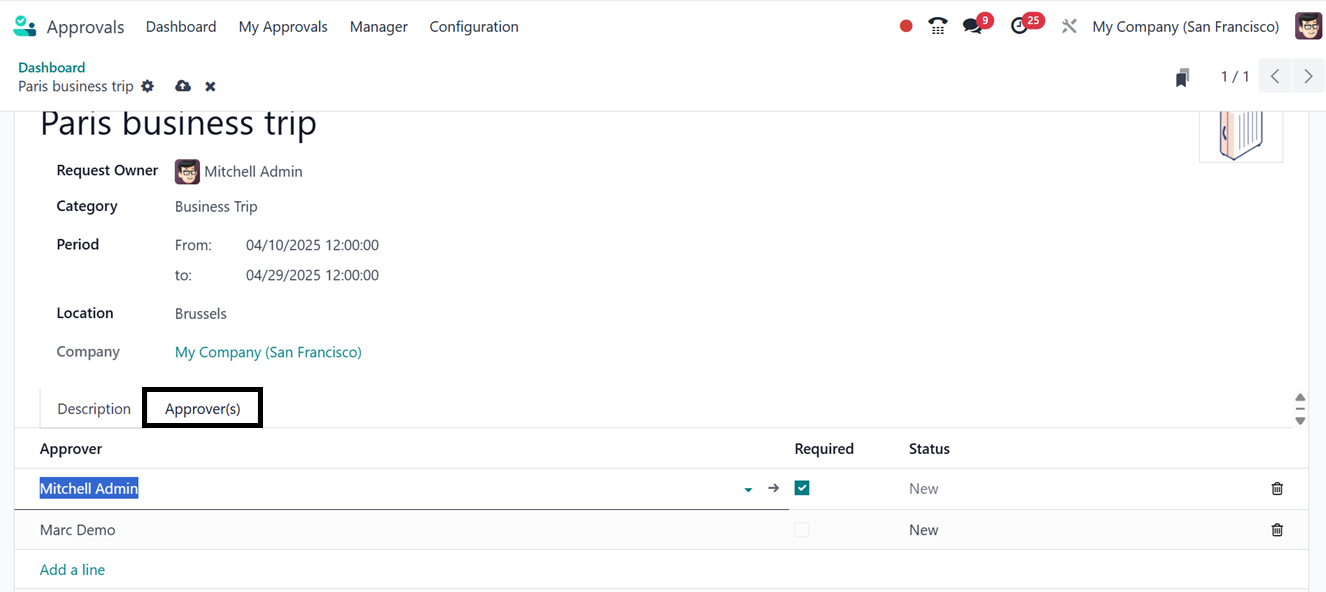Open the Configuration menu
This screenshot has width=1326, height=592.
click(x=474, y=27)
